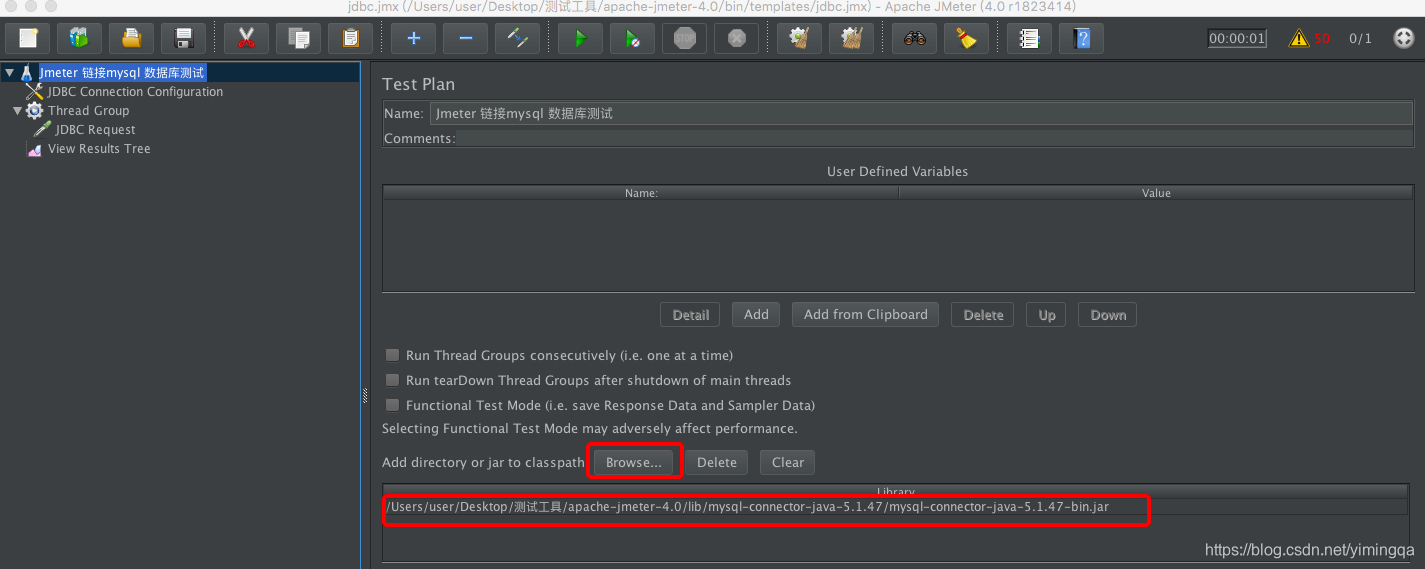Click the Name: column header

click(641, 193)
